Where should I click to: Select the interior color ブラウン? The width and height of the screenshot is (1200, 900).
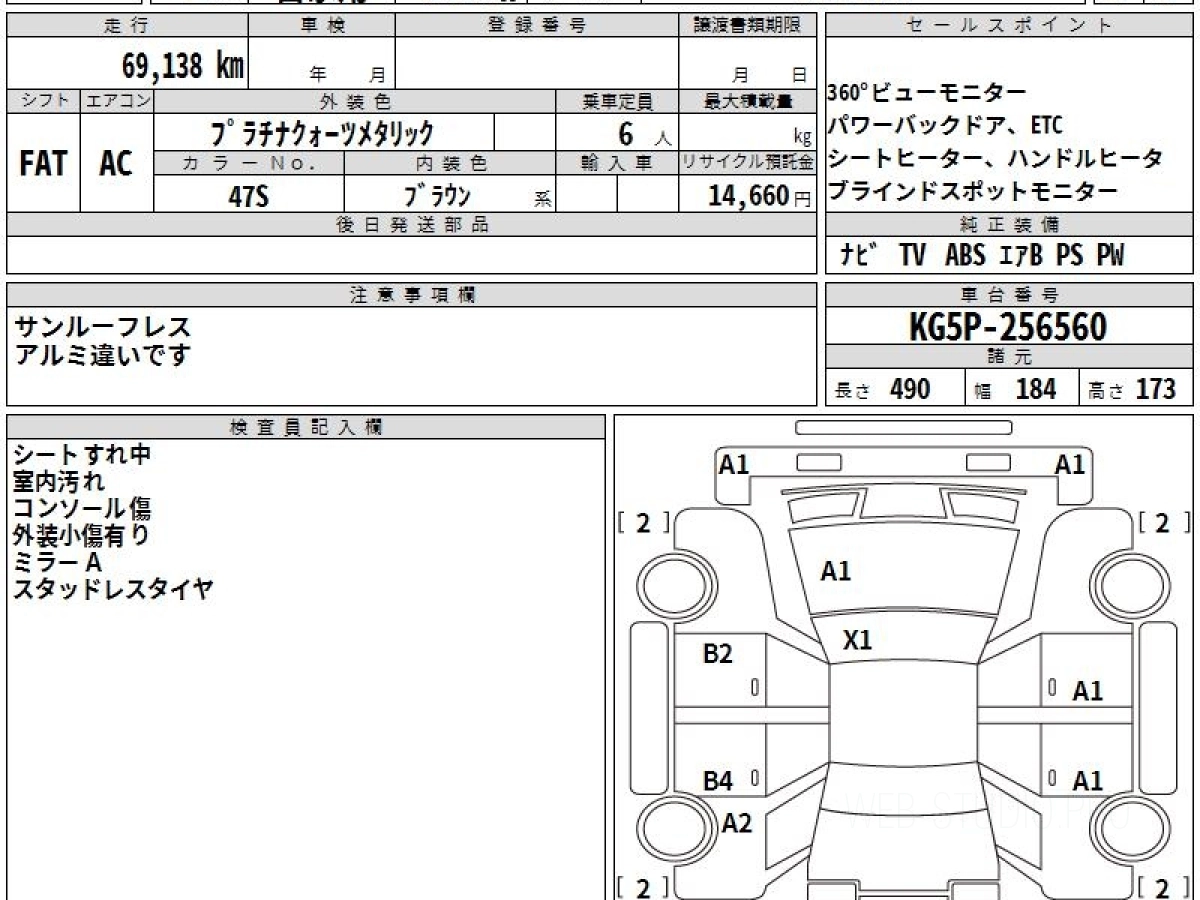(437, 195)
